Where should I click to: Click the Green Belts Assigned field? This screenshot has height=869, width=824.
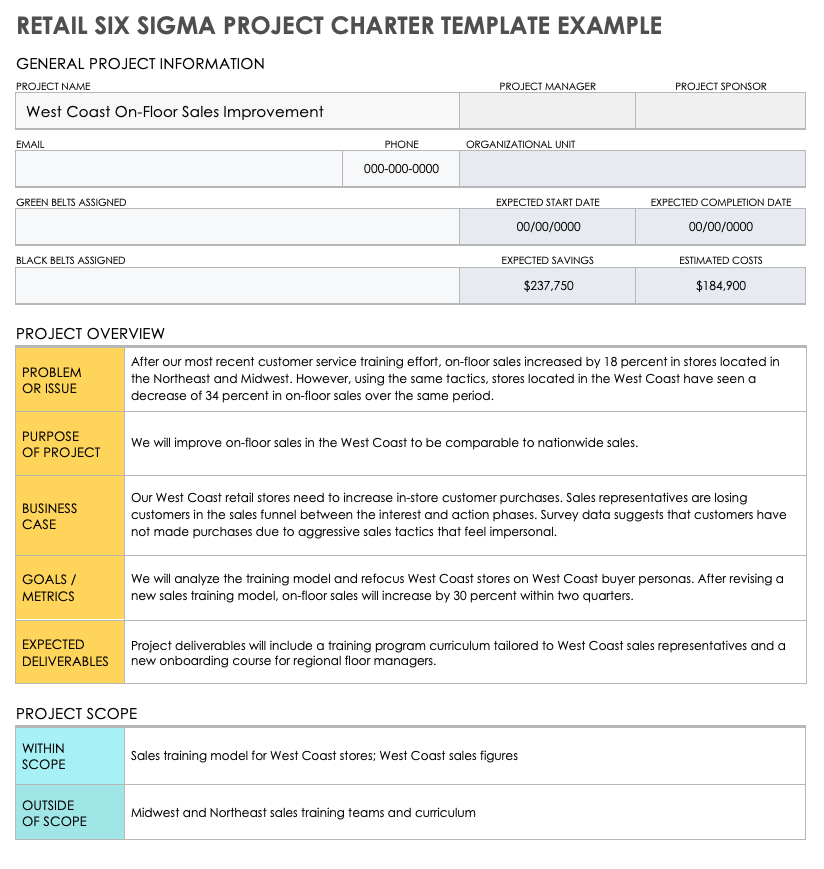click(237, 227)
